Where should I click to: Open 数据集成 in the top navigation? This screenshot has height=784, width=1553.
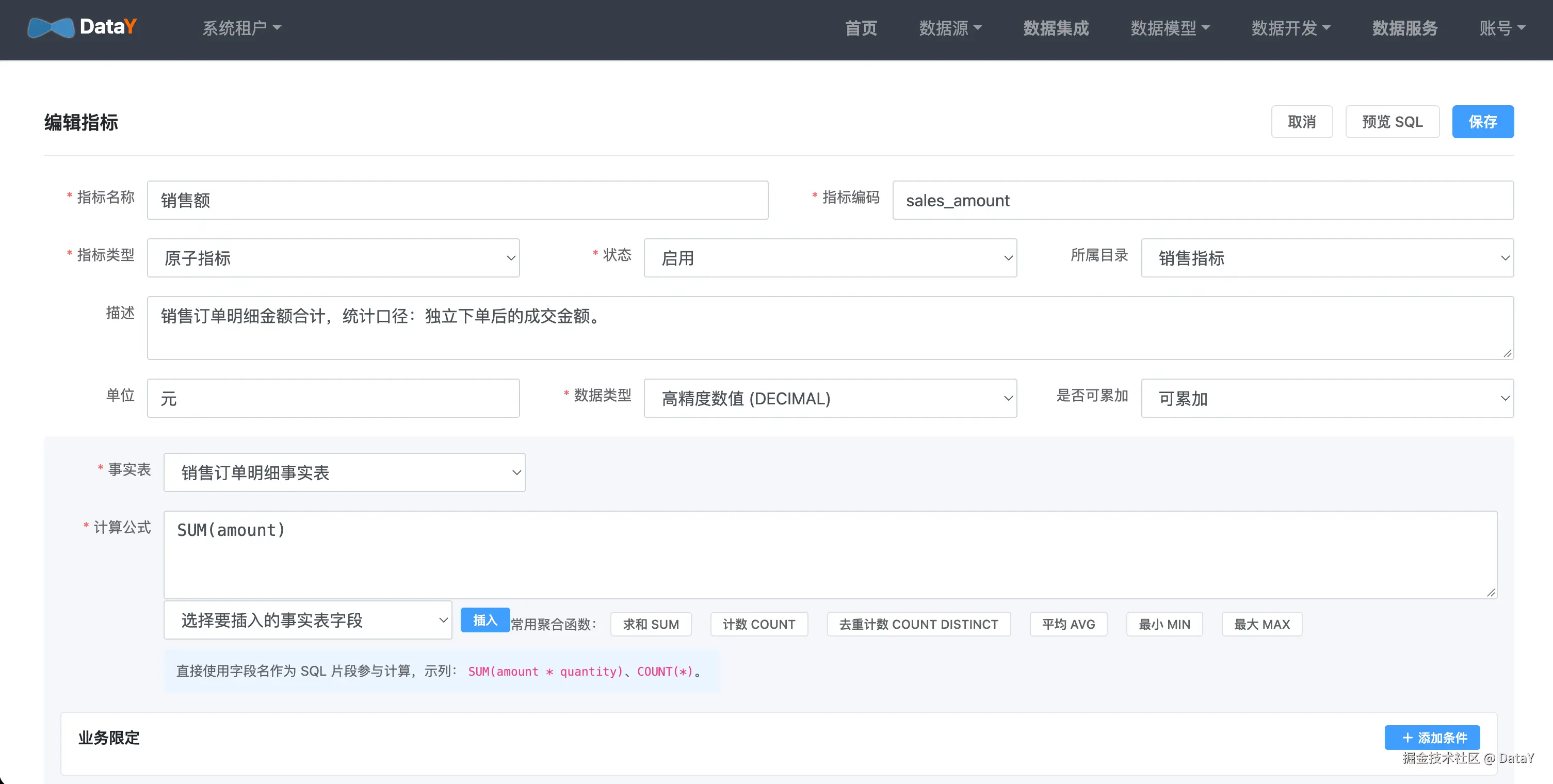click(x=1056, y=28)
